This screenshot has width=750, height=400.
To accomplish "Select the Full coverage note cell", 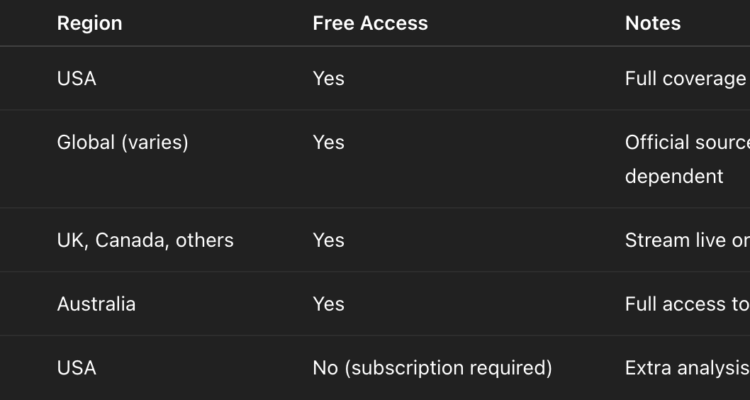I will [685, 78].
